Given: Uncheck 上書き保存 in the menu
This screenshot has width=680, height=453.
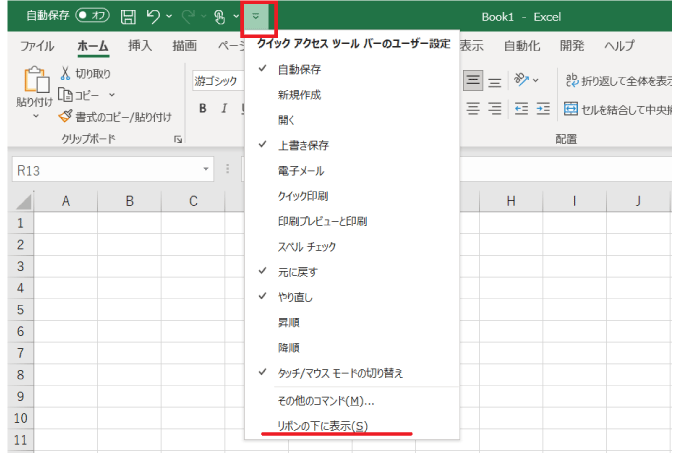Looking at the screenshot, I should tap(352, 145).
